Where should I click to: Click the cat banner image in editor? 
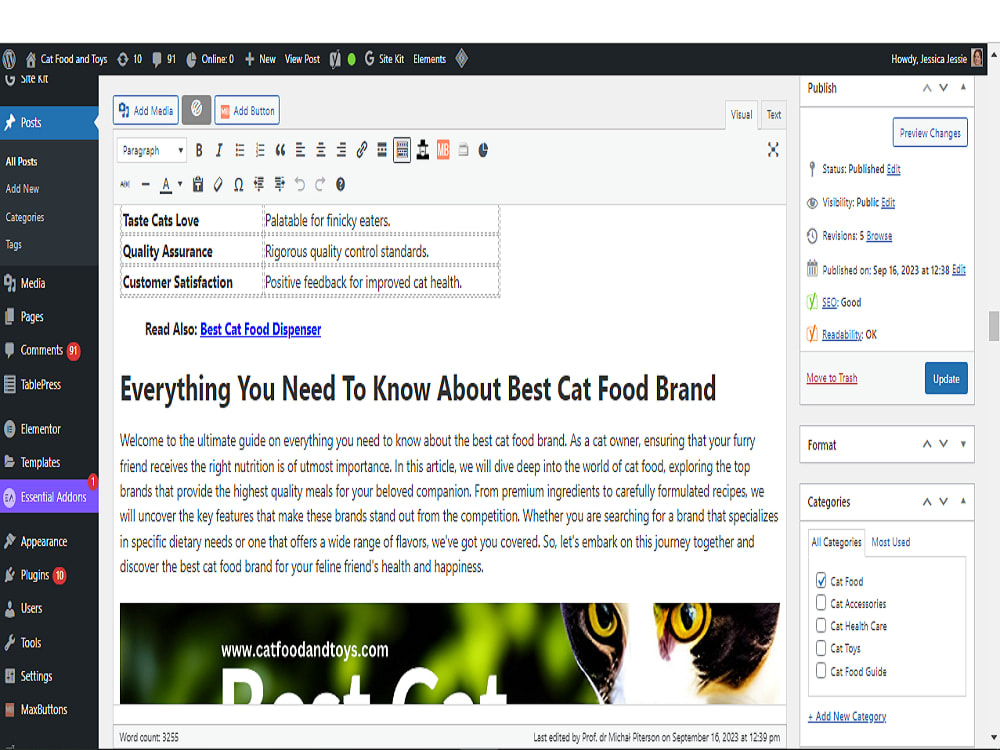(x=450, y=653)
